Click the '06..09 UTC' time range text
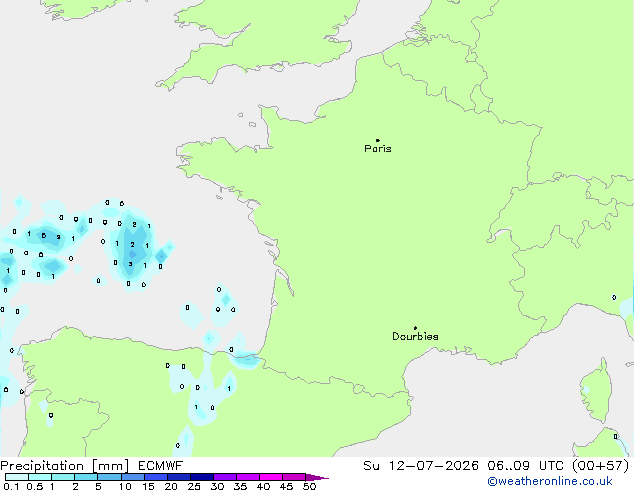634x490 pixels. 525,466
